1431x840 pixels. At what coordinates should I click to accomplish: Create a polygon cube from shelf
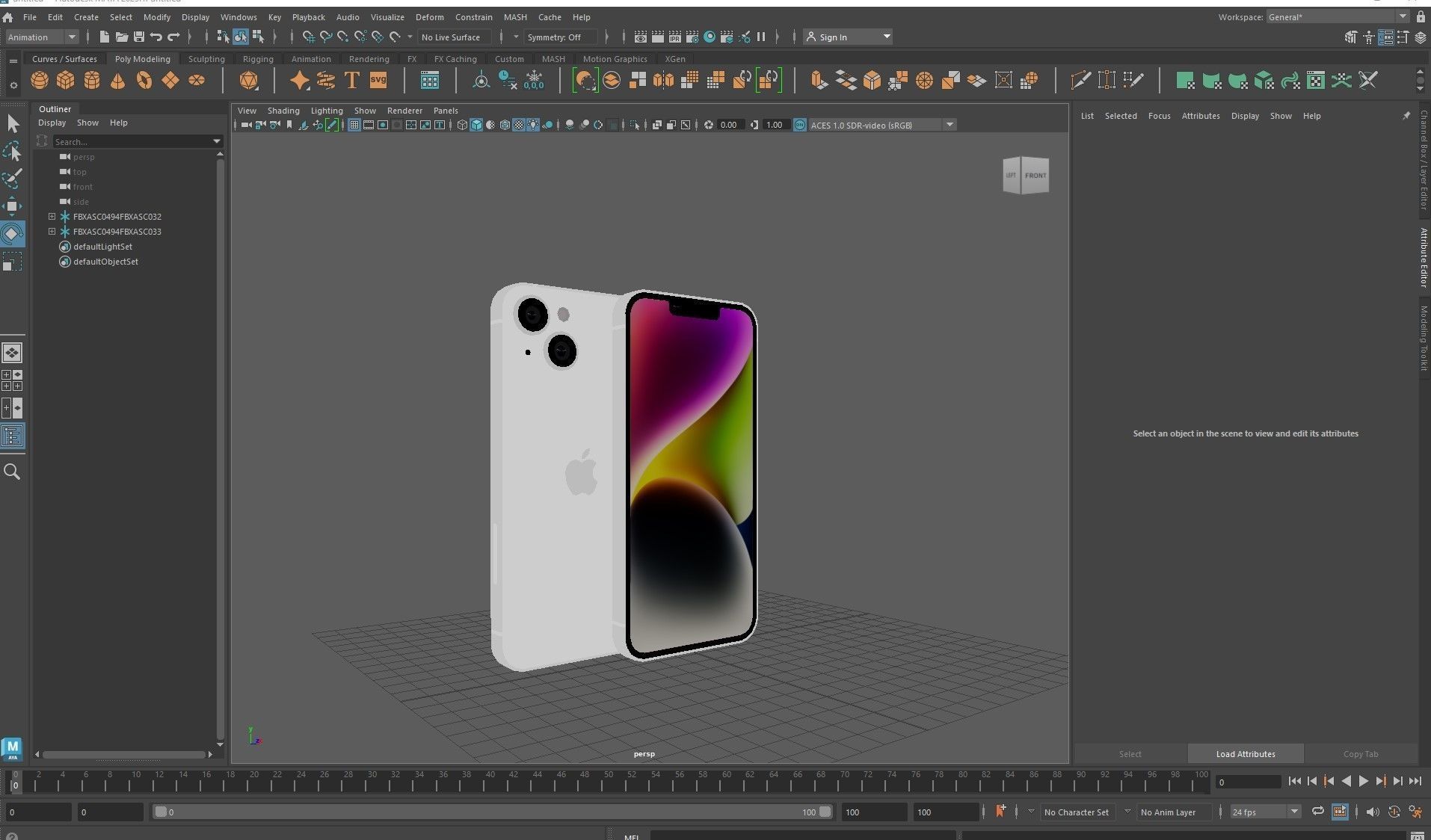[x=66, y=80]
